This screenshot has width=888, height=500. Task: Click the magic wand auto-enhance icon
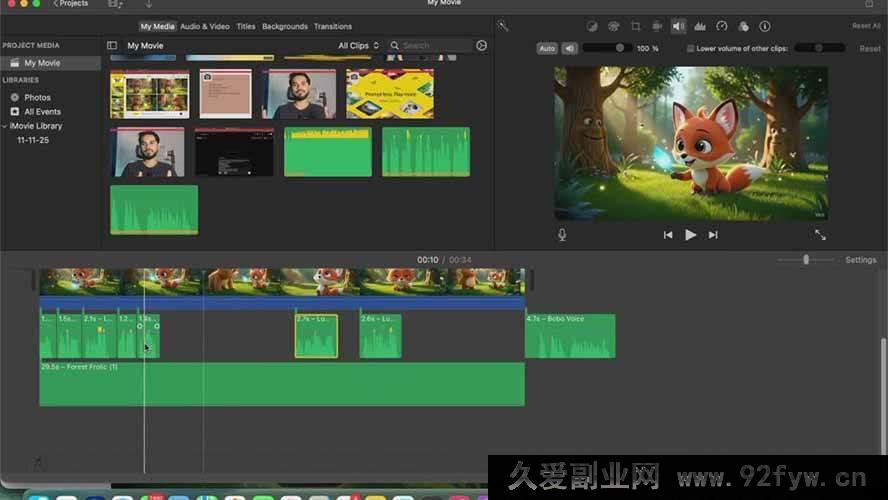coord(503,26)
